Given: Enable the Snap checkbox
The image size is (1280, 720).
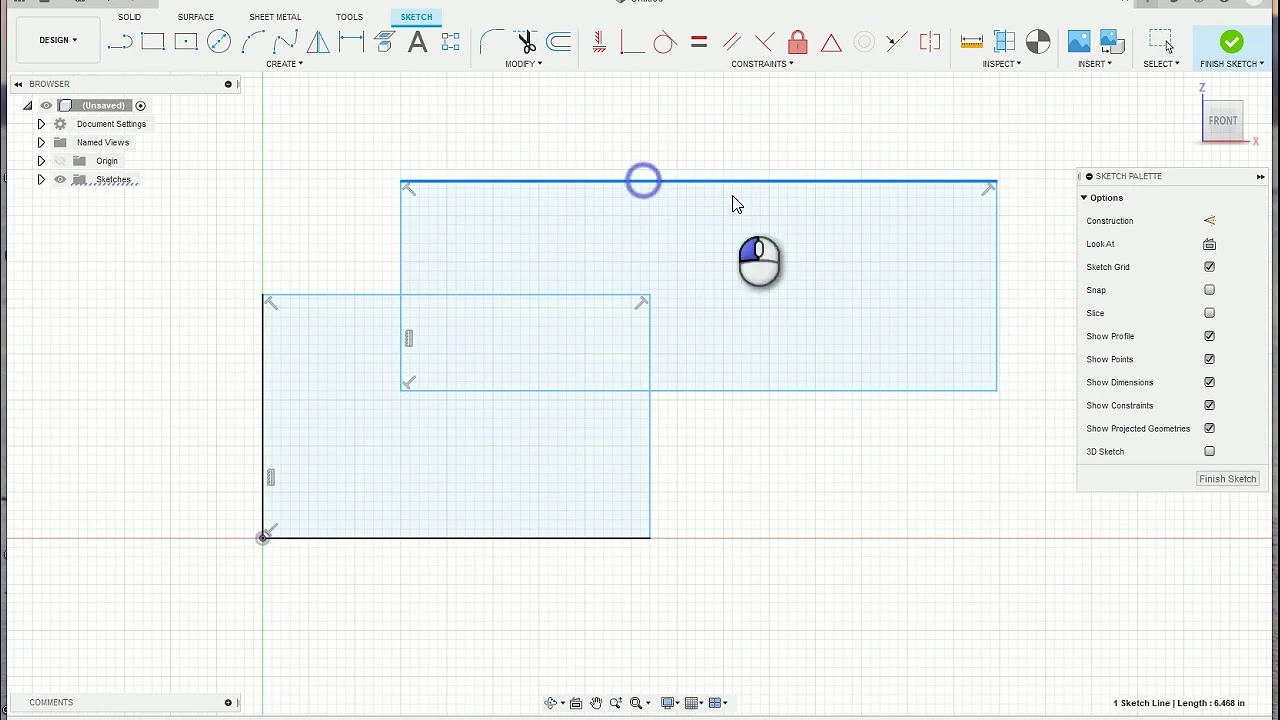Looking at the screenshot, I should (x=1209, y=290).
